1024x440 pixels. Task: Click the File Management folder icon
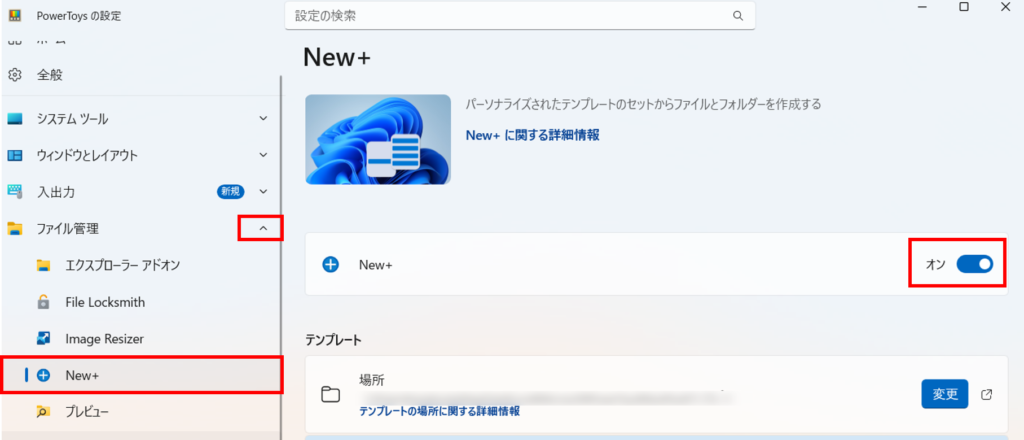[14, 228]
